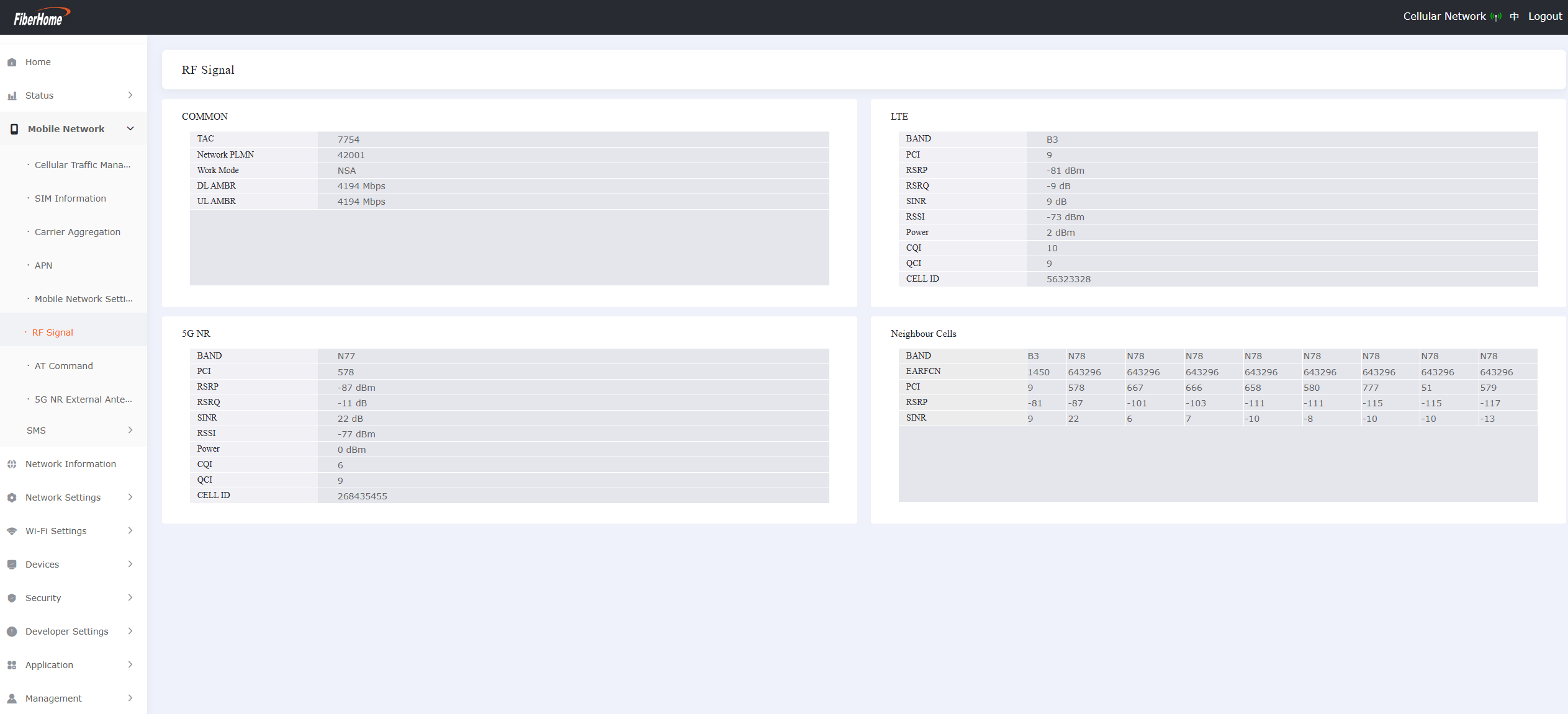Click the language switch icon near Logout
1568x714 pixels.
click(1515, 17)
